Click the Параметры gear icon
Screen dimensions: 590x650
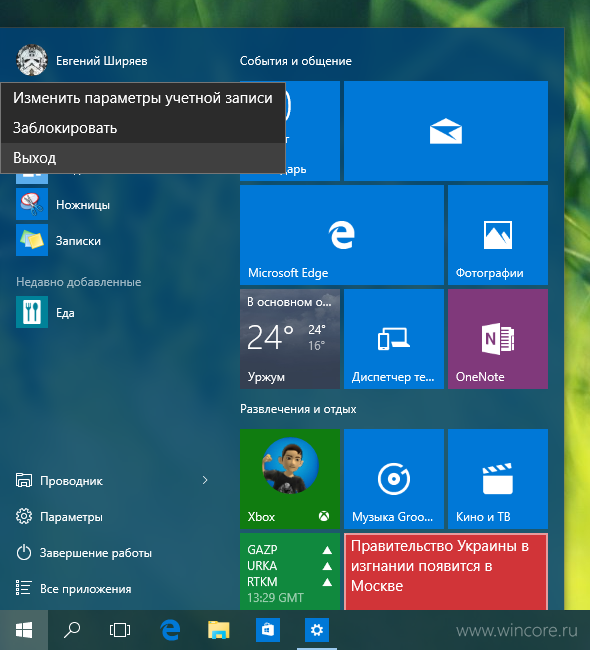(24, 517)
